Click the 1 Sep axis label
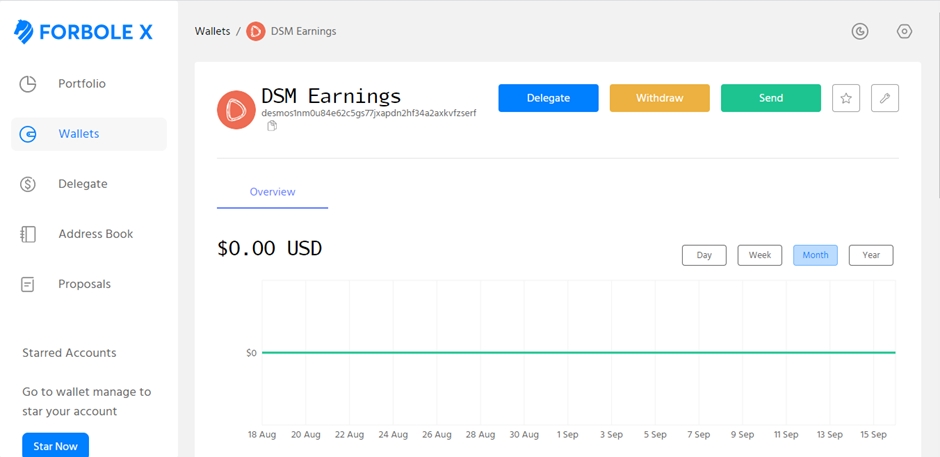 [568, 434]
